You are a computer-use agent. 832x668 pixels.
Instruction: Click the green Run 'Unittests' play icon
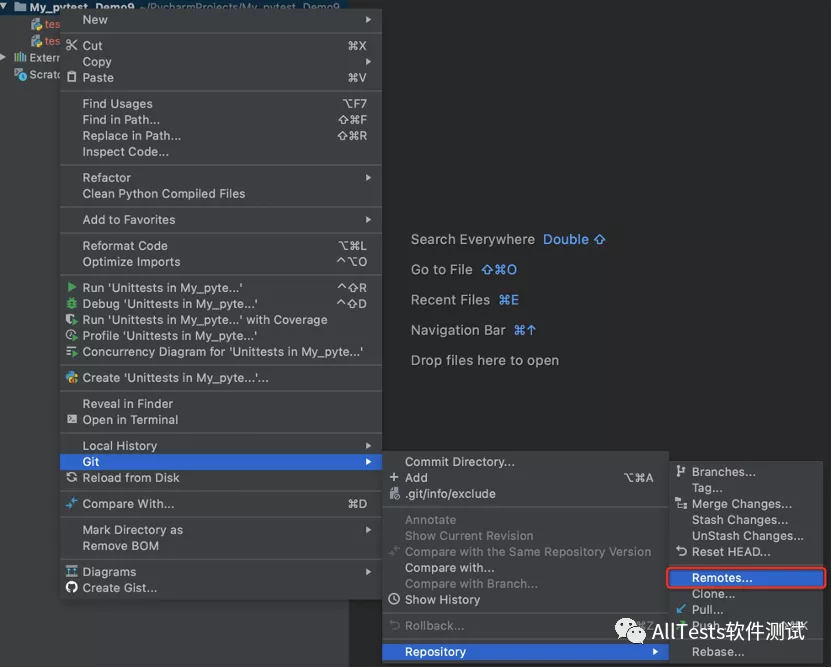[x=72, y=288]
